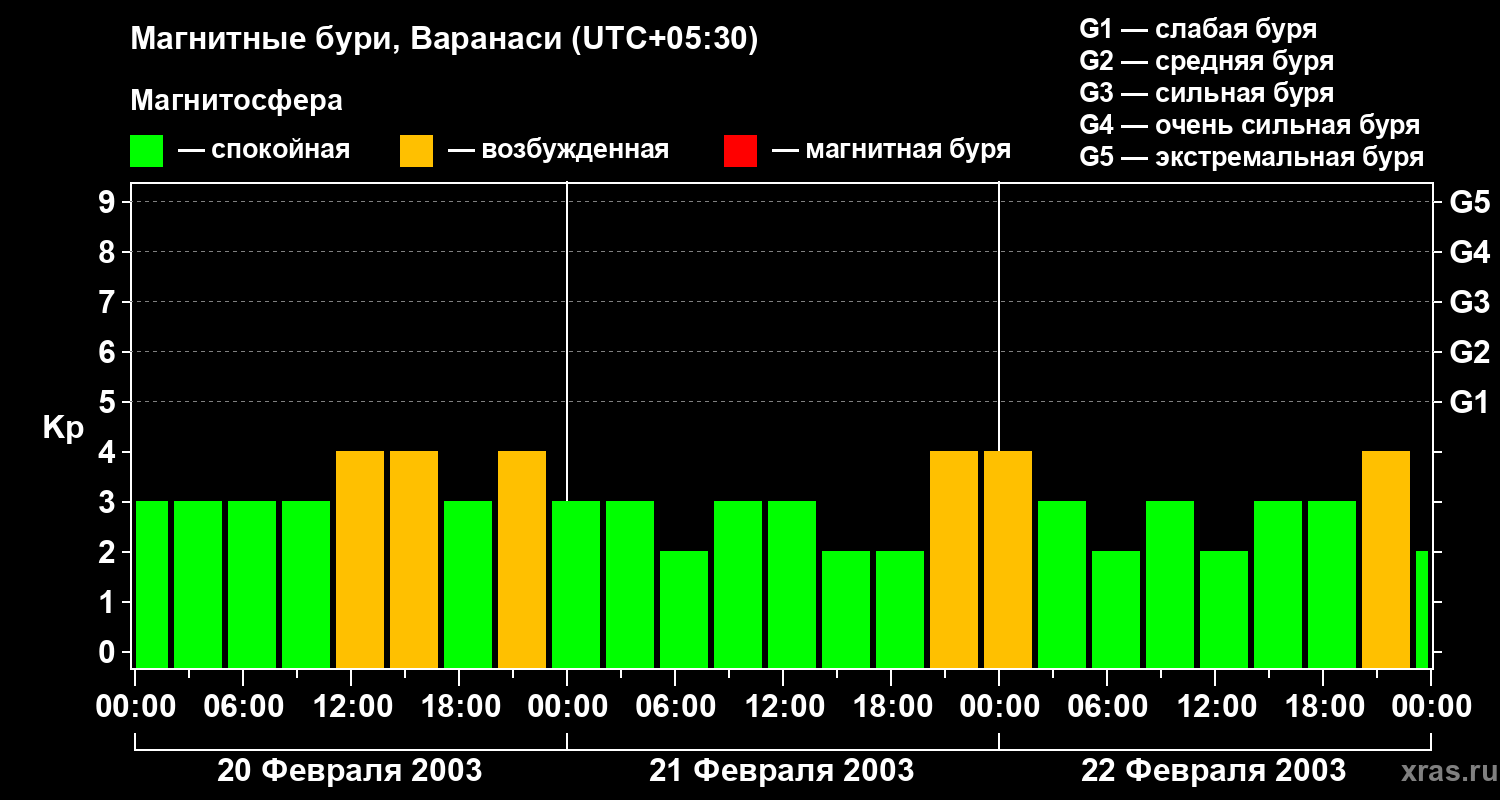Click the '06:00' time label under 22 February
1500x800 pixels.
coord(1107,707)
